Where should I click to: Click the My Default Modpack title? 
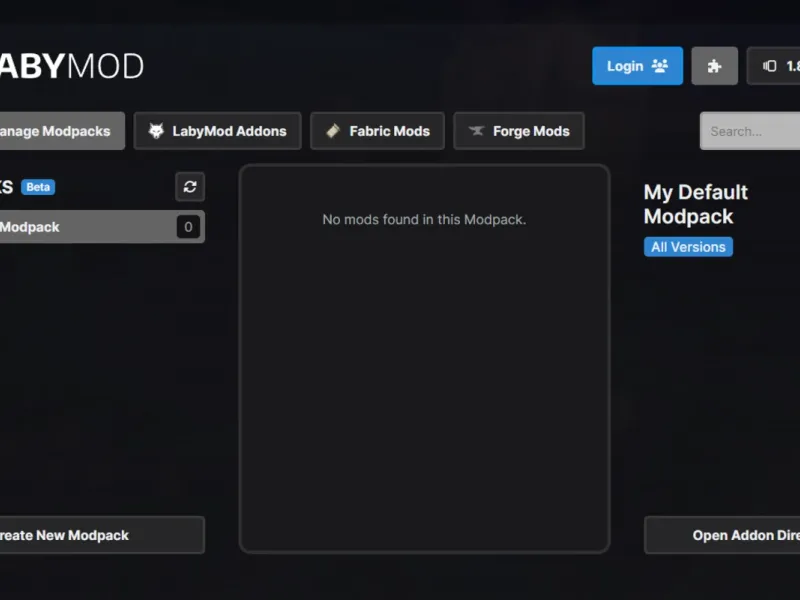[x=695, y=204]
